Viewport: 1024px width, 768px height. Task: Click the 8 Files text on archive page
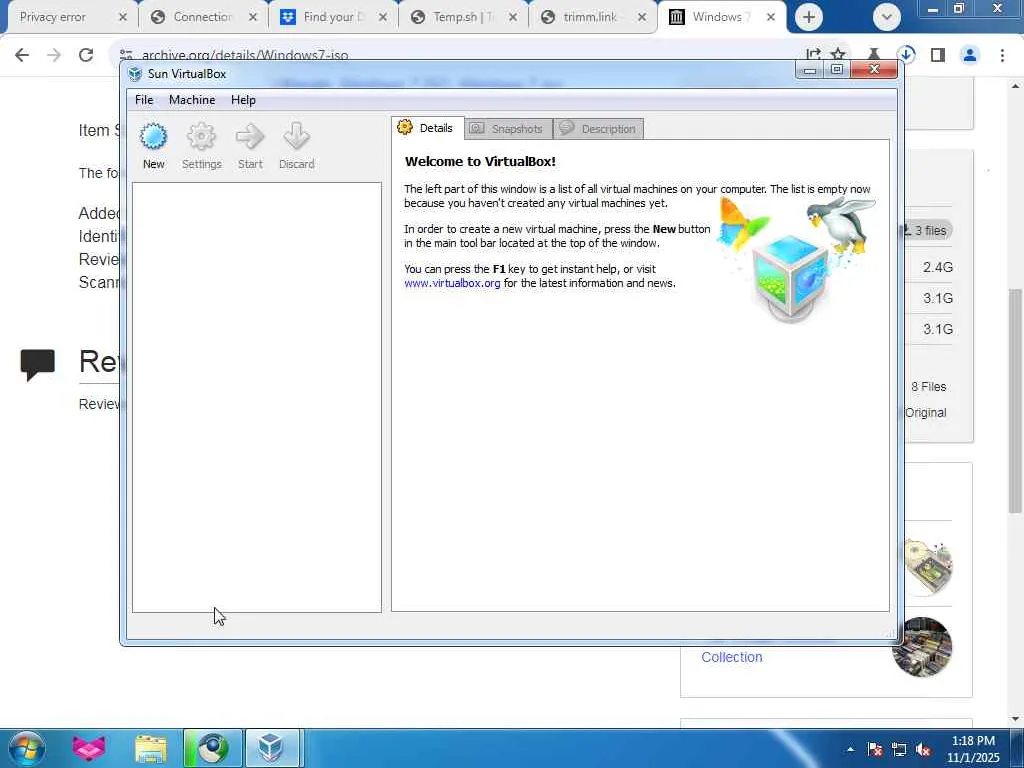(929, 387)
